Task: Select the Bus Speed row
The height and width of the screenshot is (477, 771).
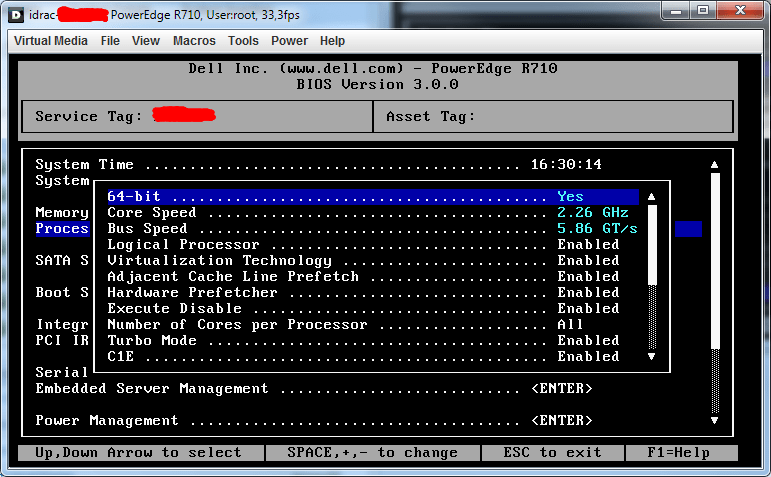Action: coord(373,229)
